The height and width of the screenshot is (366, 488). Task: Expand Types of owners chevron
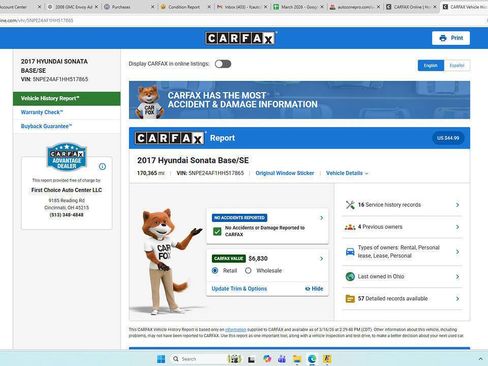[x=457, y=252]
